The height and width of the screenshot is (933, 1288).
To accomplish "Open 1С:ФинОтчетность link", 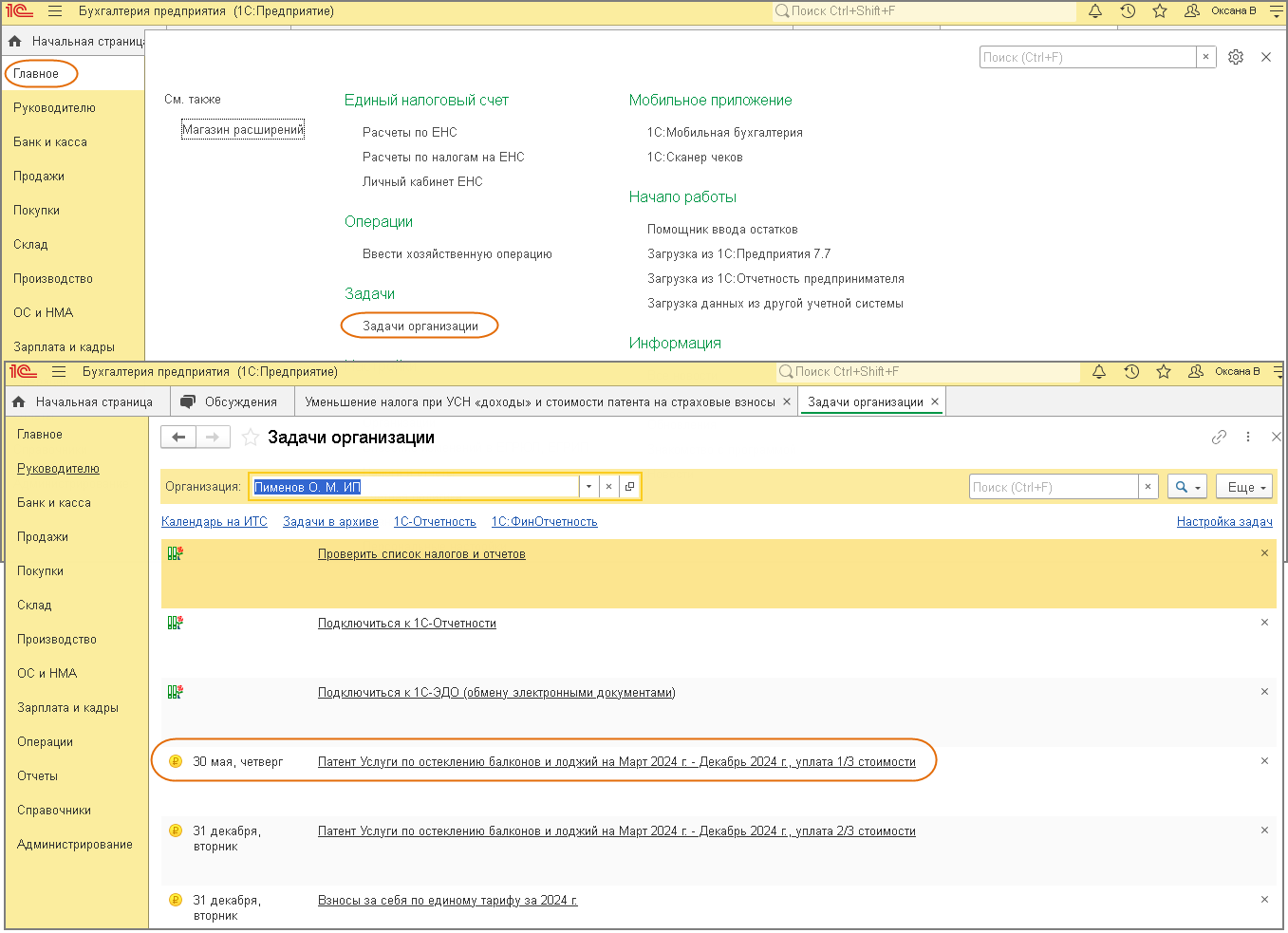I will point(545,521).
